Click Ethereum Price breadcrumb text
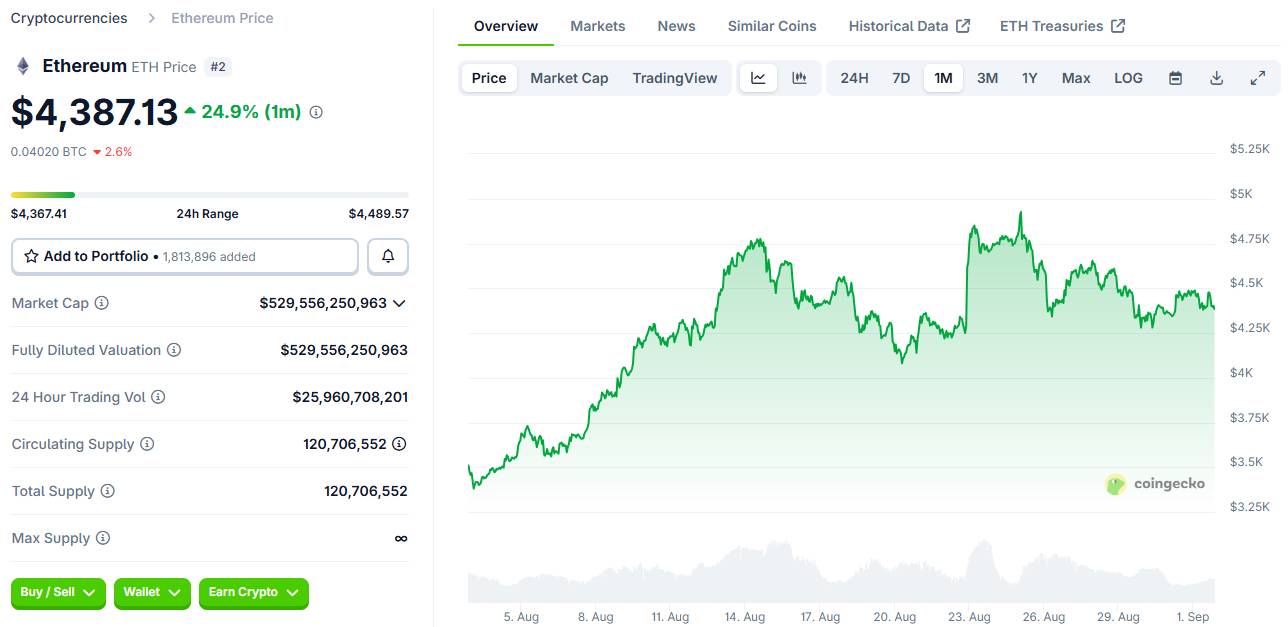This screenshot has height=627, width=1288. coord(222,18)
